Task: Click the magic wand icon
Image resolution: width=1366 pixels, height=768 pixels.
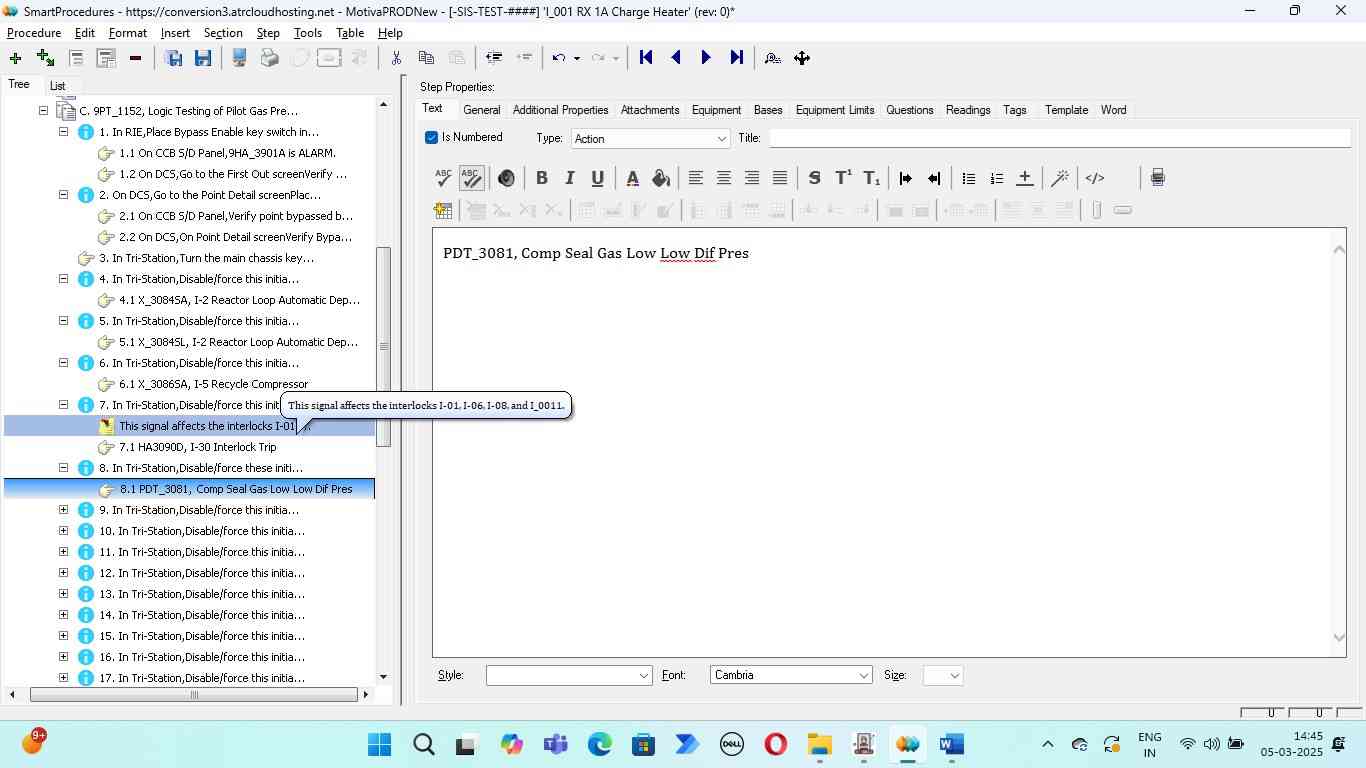Action: pyautogui.click(x=1060, y=178)
